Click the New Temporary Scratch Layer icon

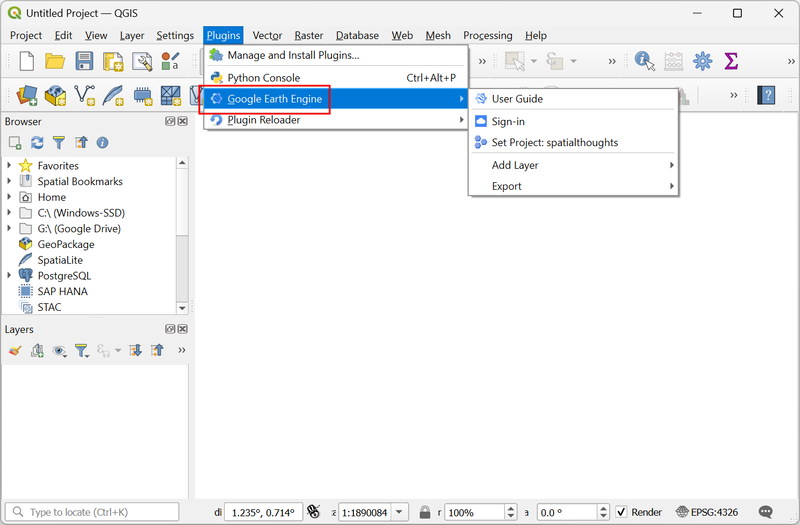(x=142, y=95)
